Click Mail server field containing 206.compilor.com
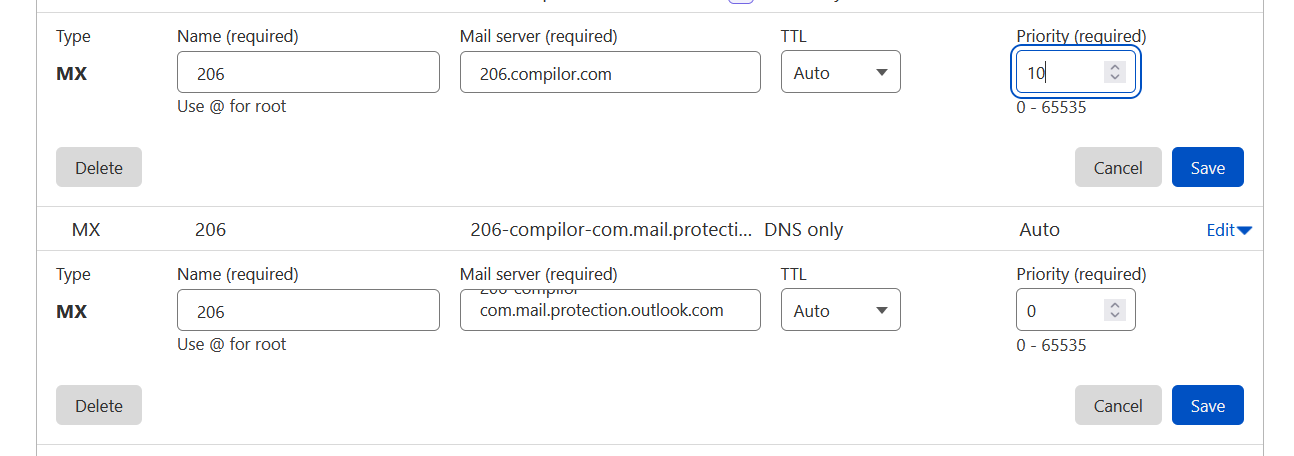This screenshot has width=1294, height=456. (610, 73)
